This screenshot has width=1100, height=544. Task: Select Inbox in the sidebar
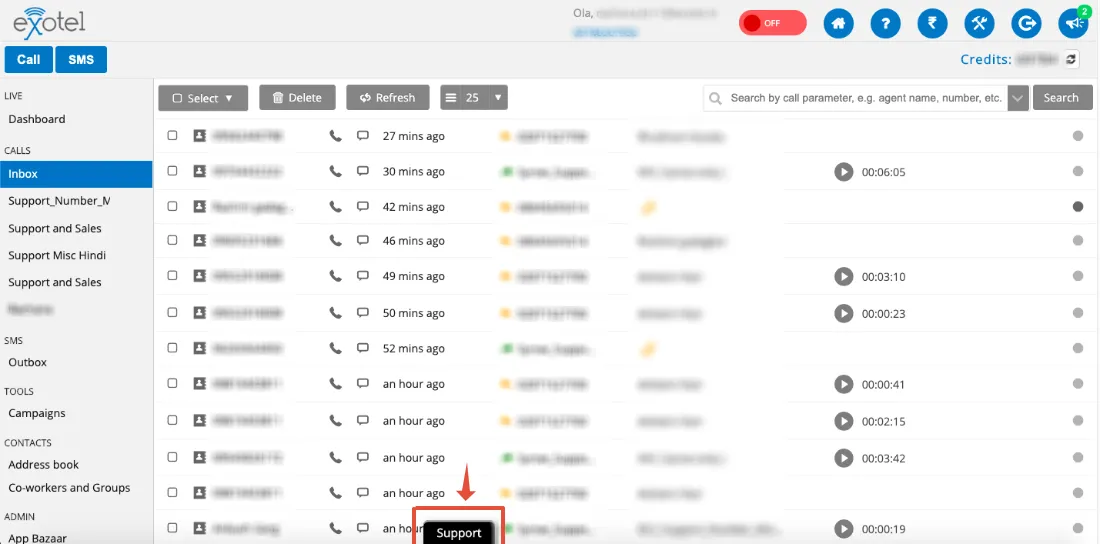[76, 174]
